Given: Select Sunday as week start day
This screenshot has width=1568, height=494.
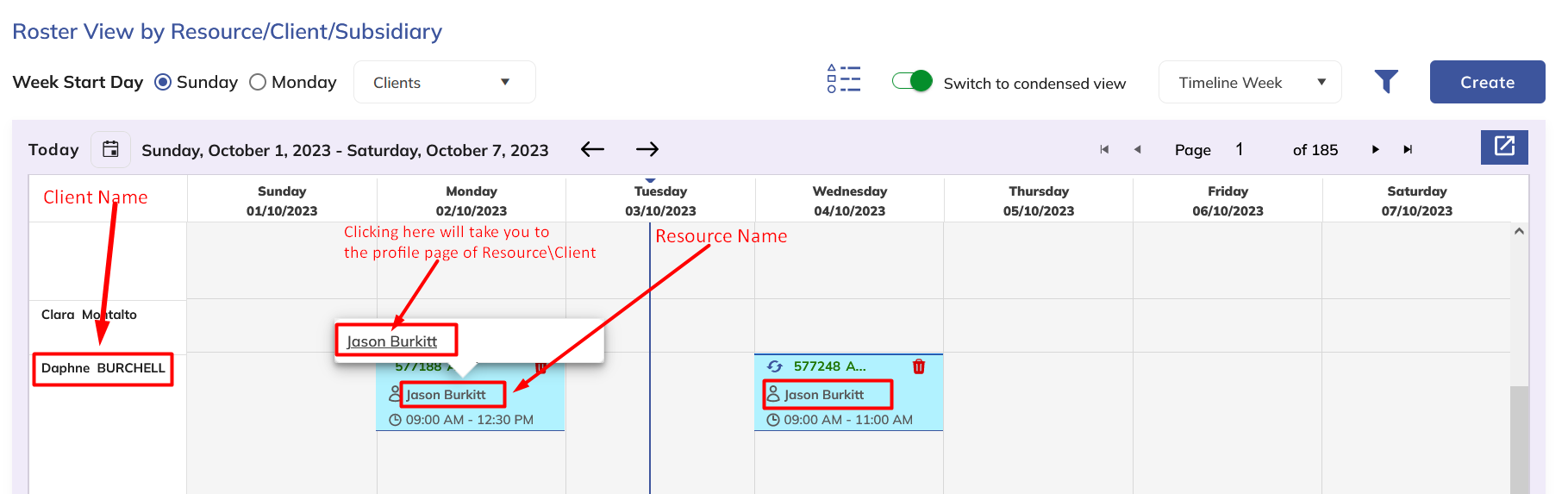Looking at the screenshot, I should click(x=163, y=83).
